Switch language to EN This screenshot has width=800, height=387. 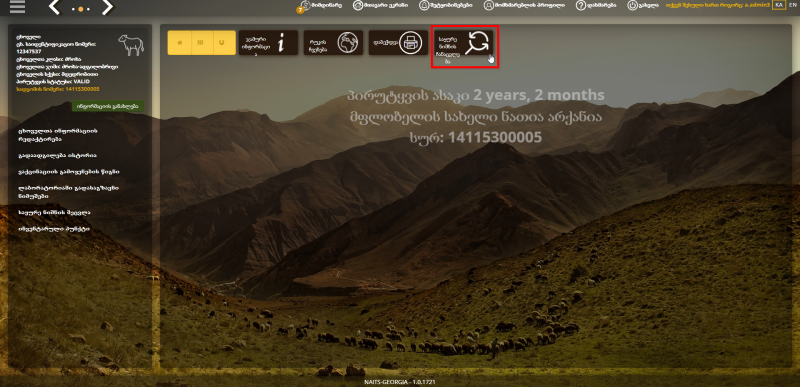tap(792, 5)
